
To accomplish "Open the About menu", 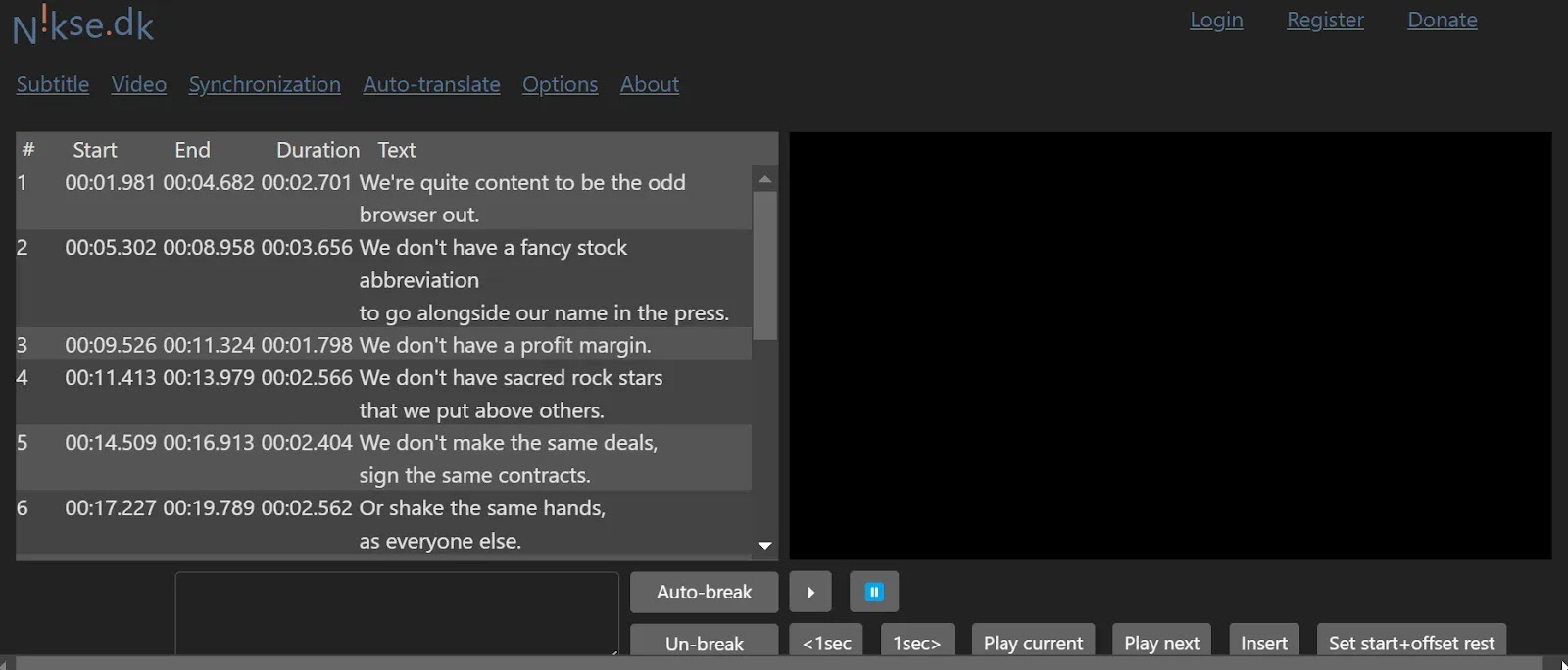I will pos(650,84).
